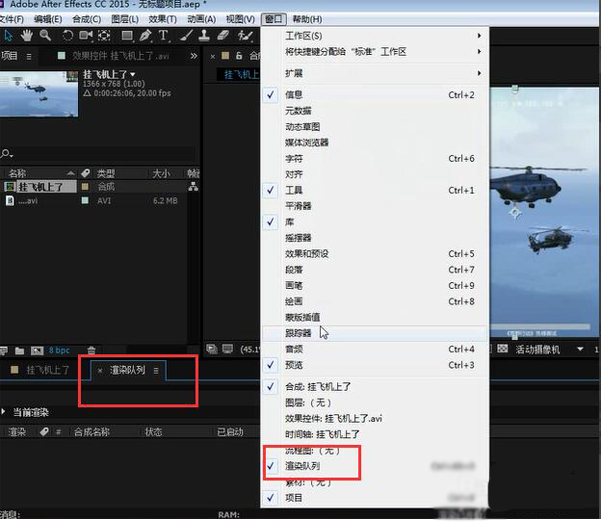
Task: Select the Clone Stamp tool
Action: 202,36
